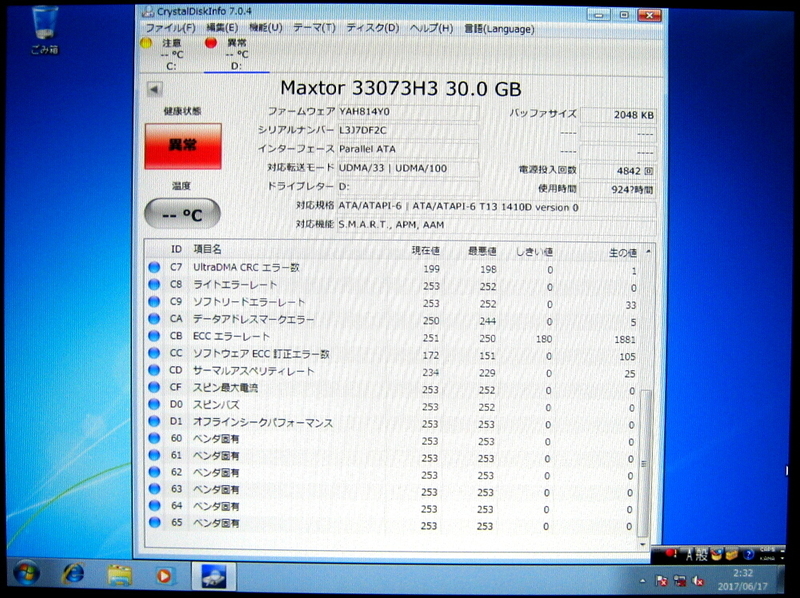Screen dimensions: 800x598
Task: Click the blue status dot for C9 row
Action: point(154,302)
